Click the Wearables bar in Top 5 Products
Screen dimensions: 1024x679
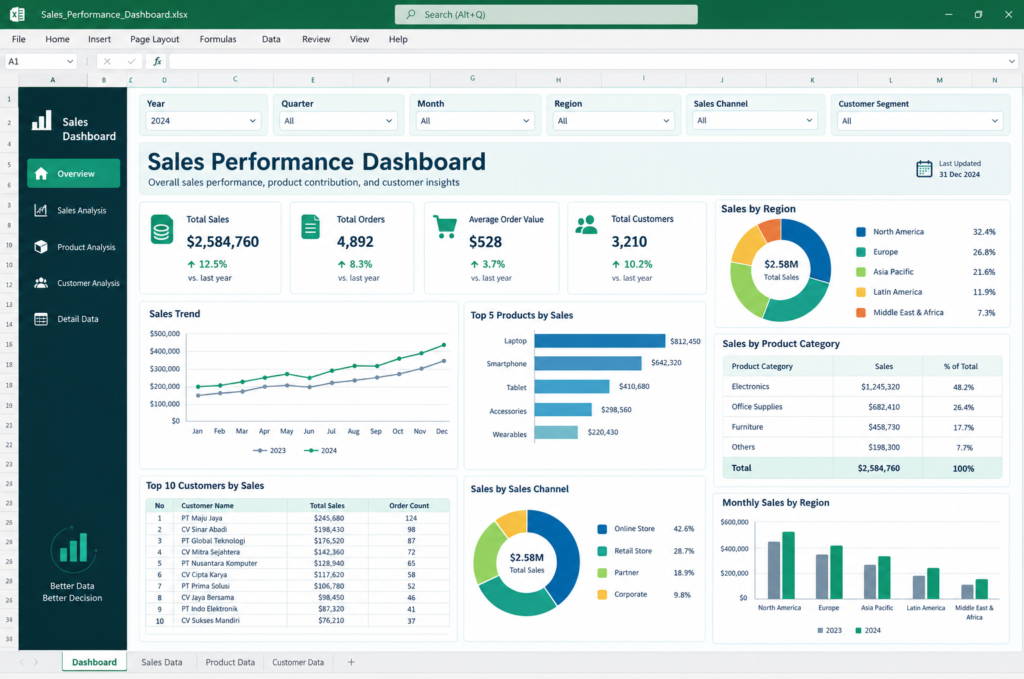coord(556,432)
